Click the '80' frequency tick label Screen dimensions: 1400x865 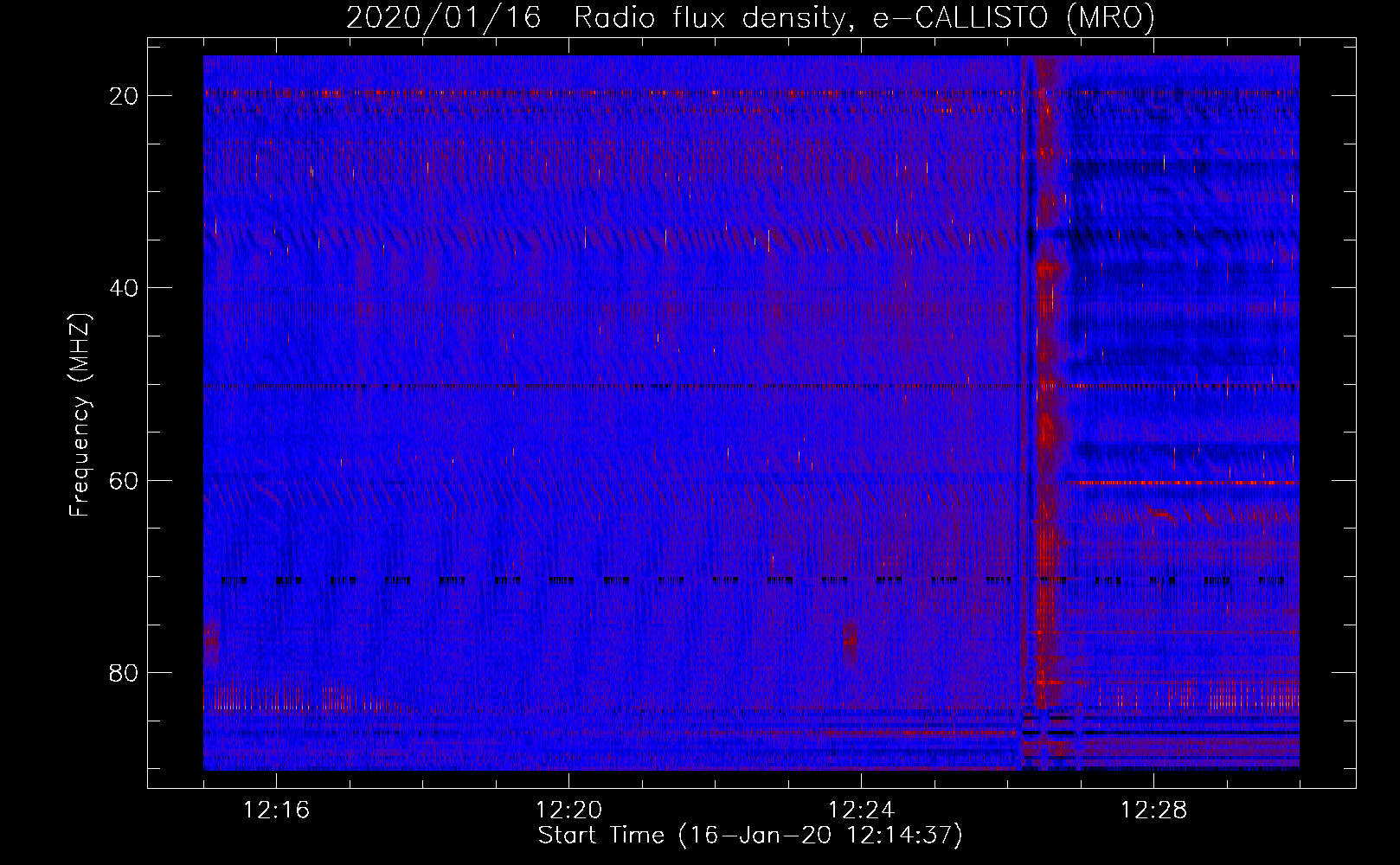pos(125,673)
